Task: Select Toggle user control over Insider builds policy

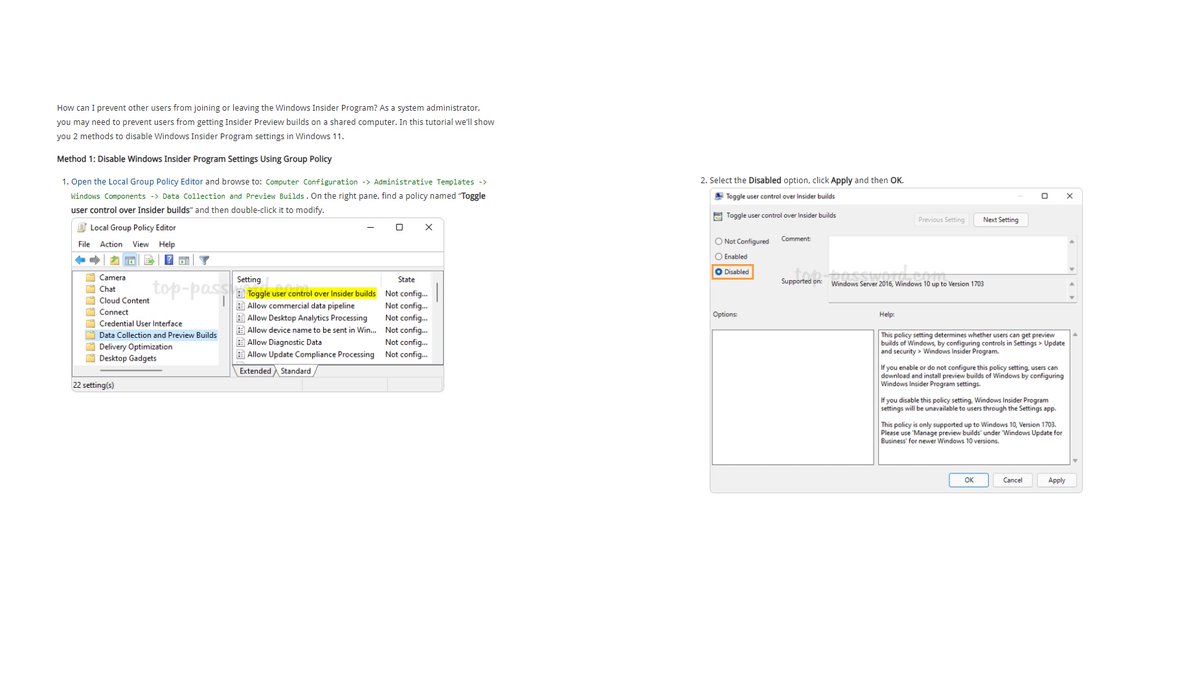Action: pyautogui.click(x=311, y=294)
